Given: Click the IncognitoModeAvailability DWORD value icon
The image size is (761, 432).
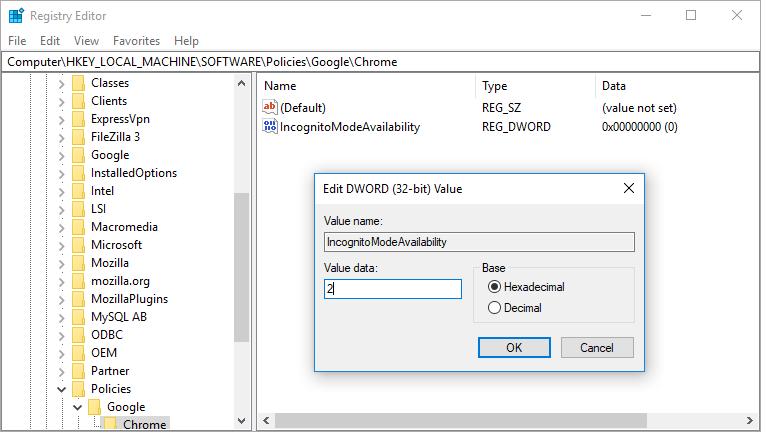Looking at the screenshot, I should 270,127.
